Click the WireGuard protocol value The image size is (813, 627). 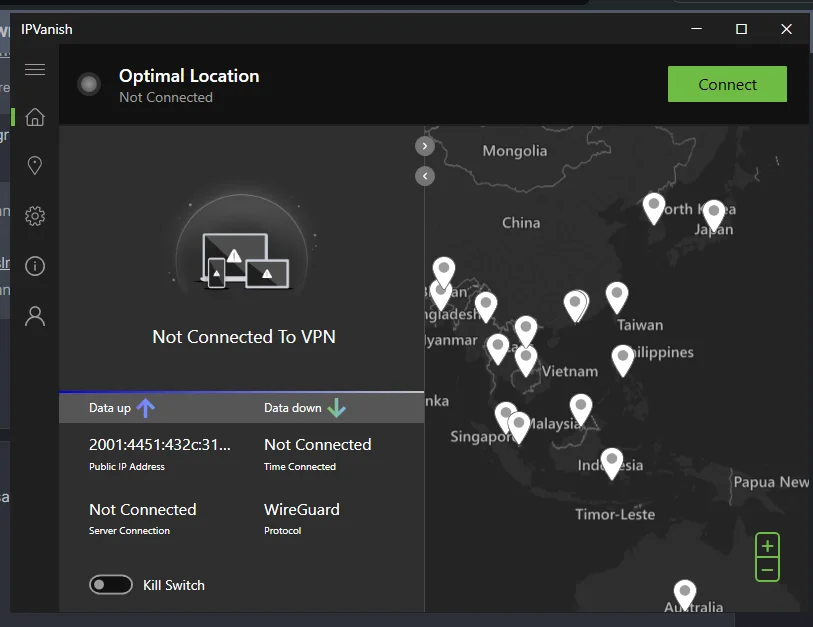point(302,509)
